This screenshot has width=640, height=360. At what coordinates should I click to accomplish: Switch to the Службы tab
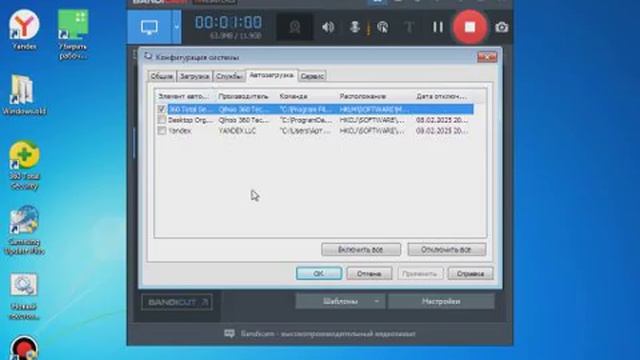pyautogui.click(x=229, y=76)
